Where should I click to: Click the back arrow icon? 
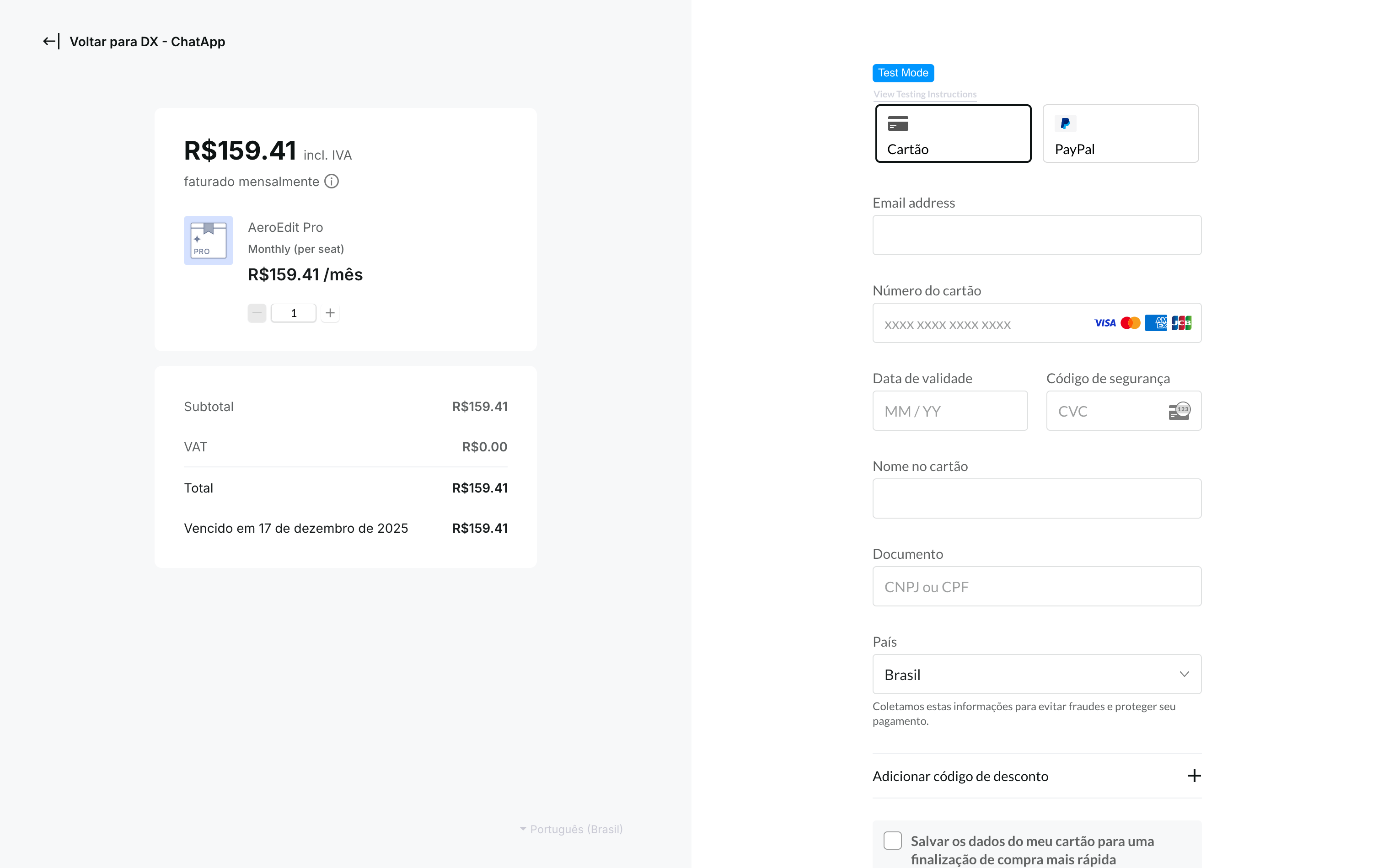pyautogui.click(x=49, y=41)
